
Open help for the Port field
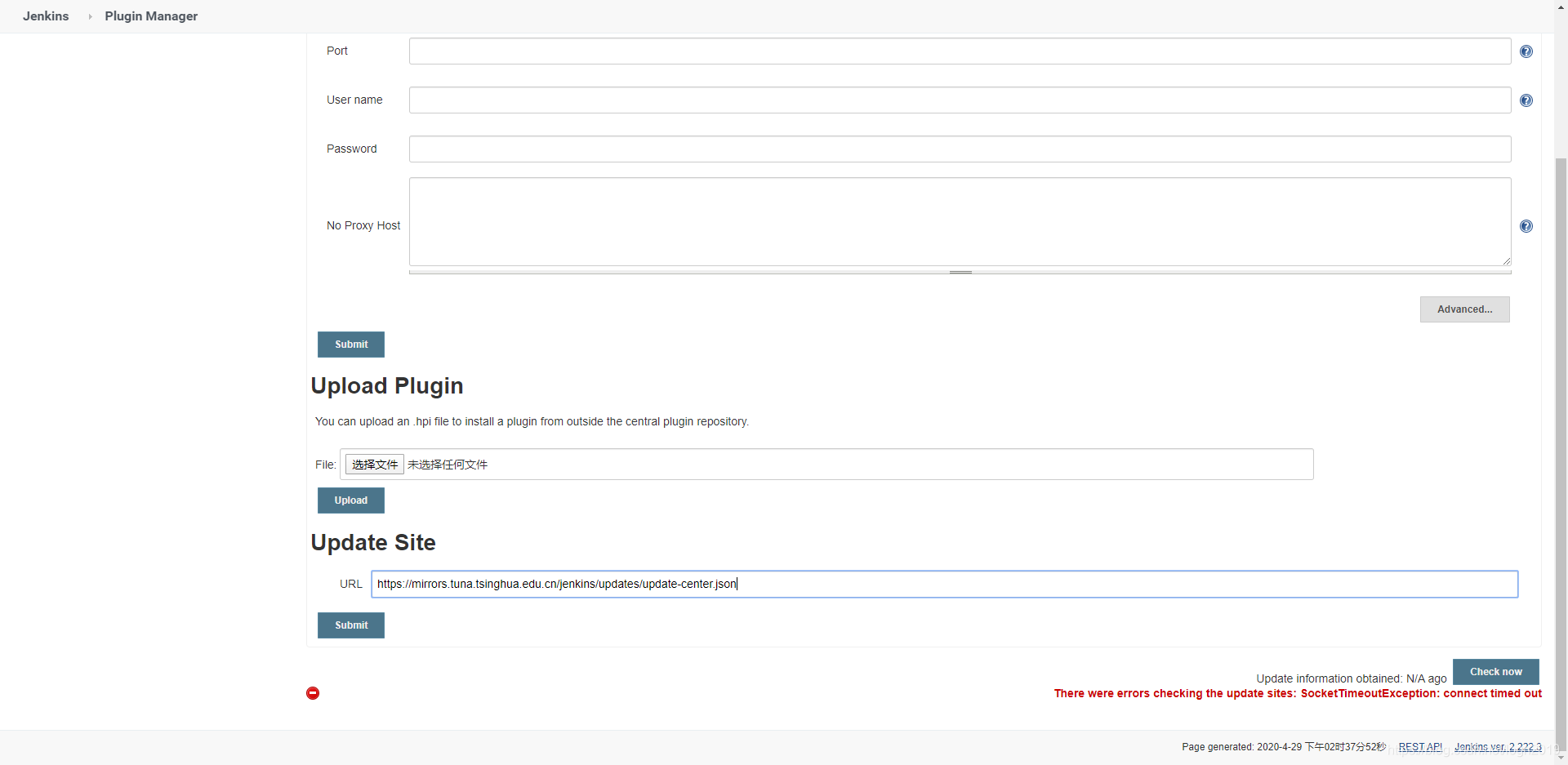(x=1526, y=51)
